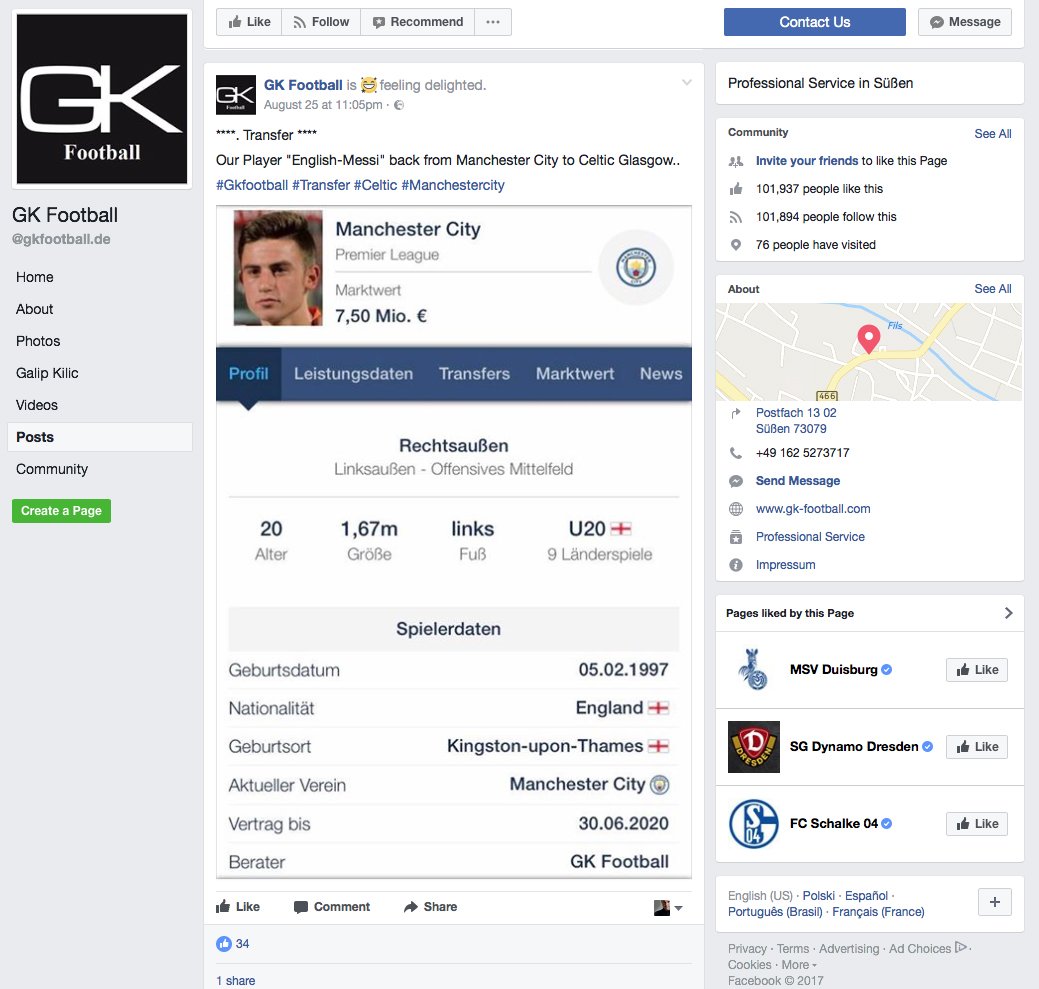Click the #Celtic hashtag
This screenshot has height=989, width=1039.
pyautogui.click(x=375, y=185)
